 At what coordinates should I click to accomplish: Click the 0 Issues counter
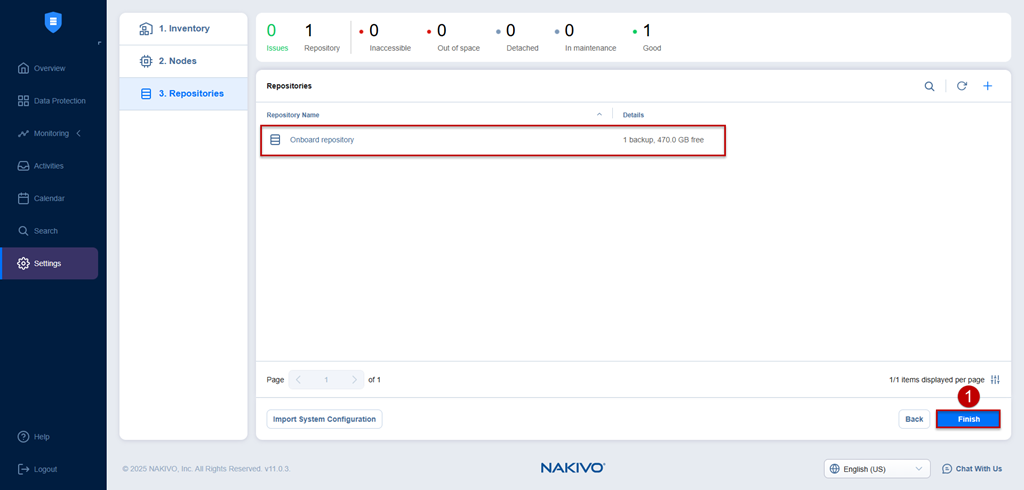(x=277, y=37)
